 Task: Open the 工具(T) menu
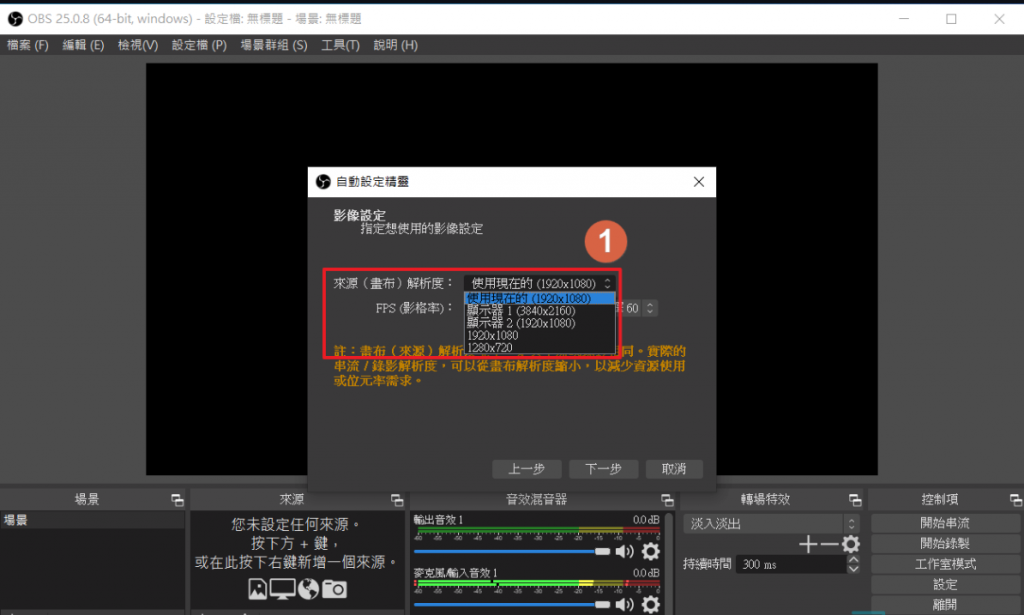(x=340, y=45)
